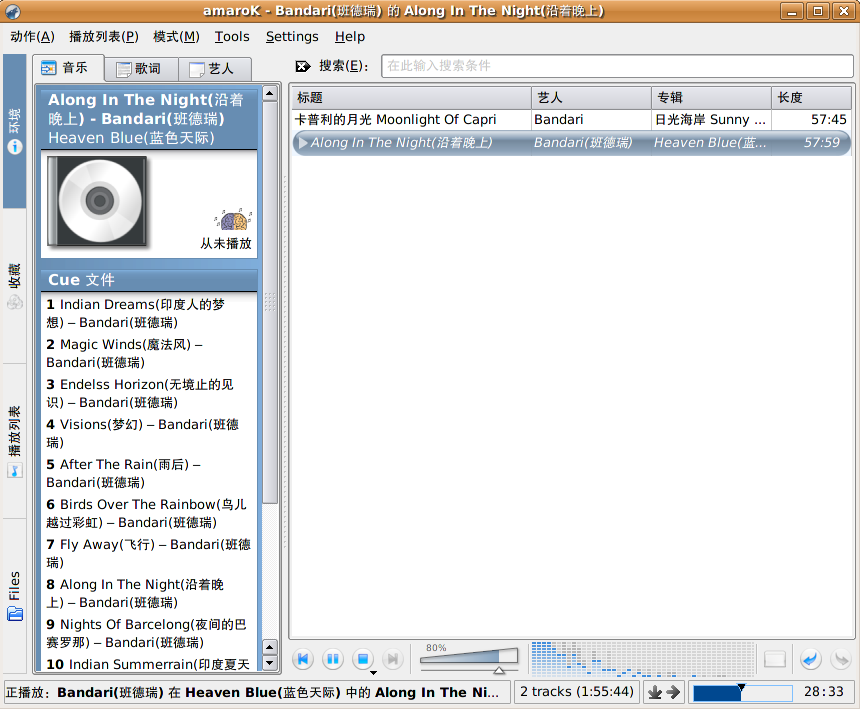Open the Tools menu
Screen dimensions: 860x709
pos(232,37)
